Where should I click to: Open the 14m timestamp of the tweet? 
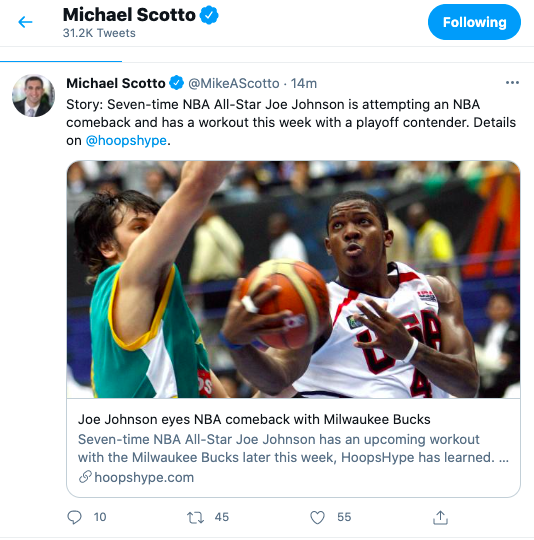point(304,83)
